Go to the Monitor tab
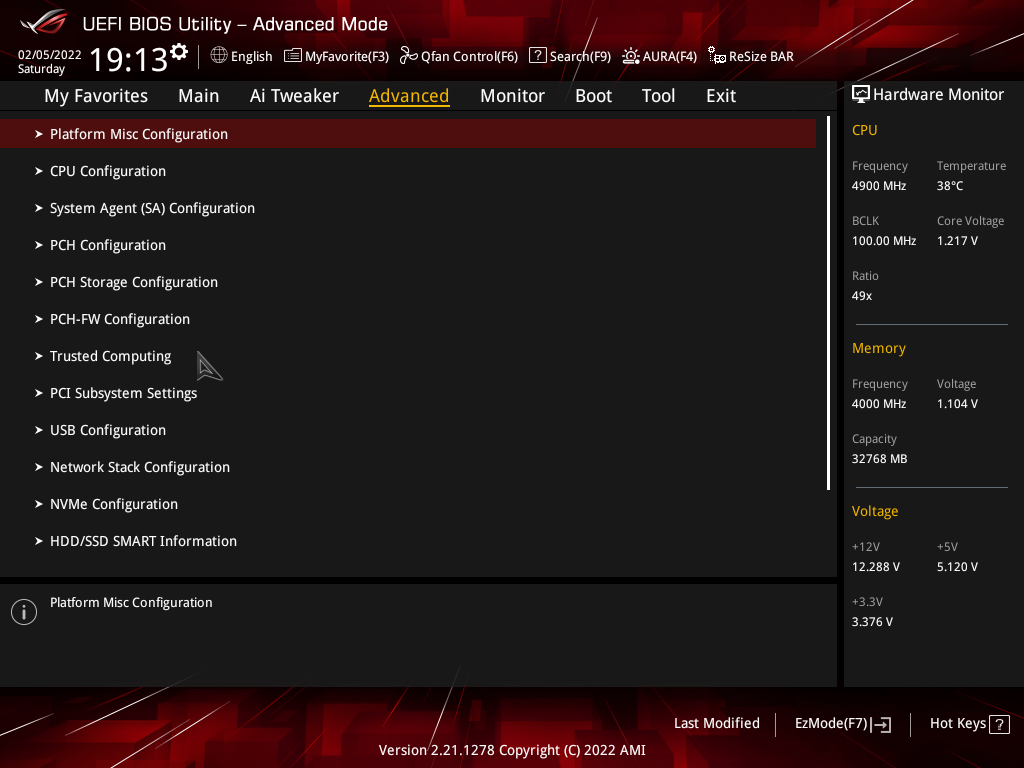 click(512, 96)
